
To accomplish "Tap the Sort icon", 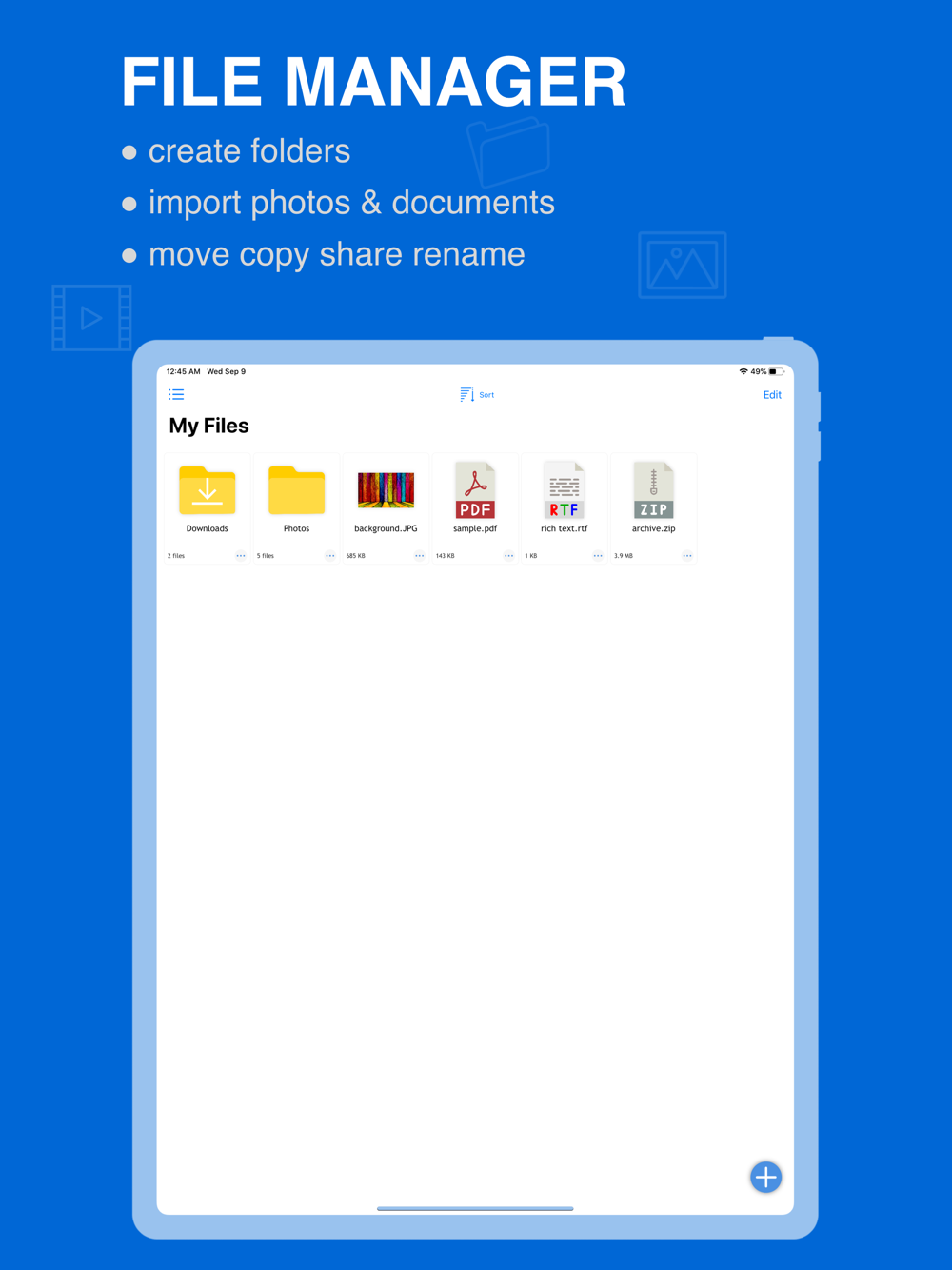I will pos(466,394).
